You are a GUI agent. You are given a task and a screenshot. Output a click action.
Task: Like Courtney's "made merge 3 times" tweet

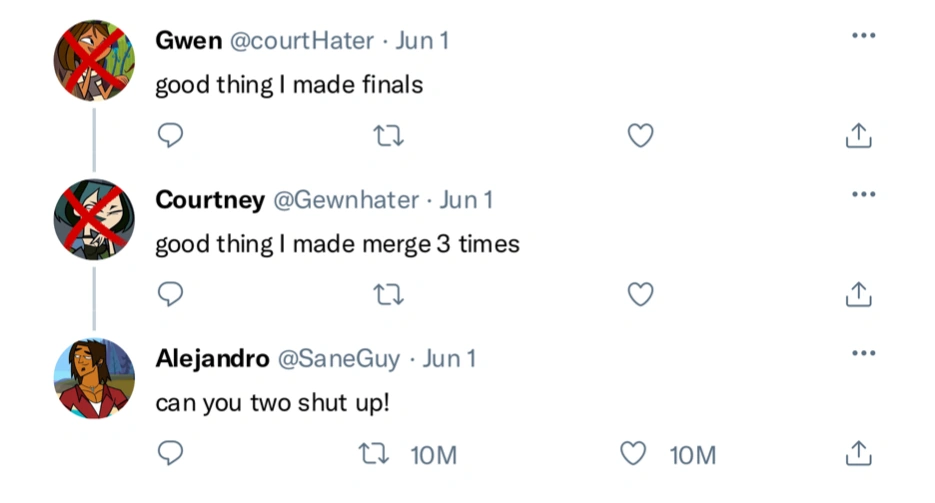(x=640, y=294)
